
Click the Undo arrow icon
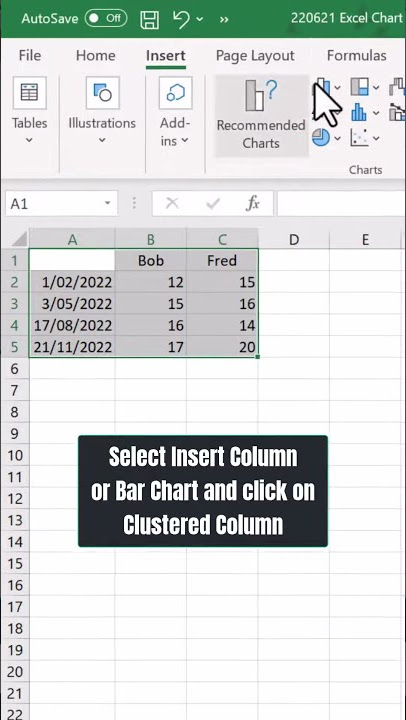[181, 18]
